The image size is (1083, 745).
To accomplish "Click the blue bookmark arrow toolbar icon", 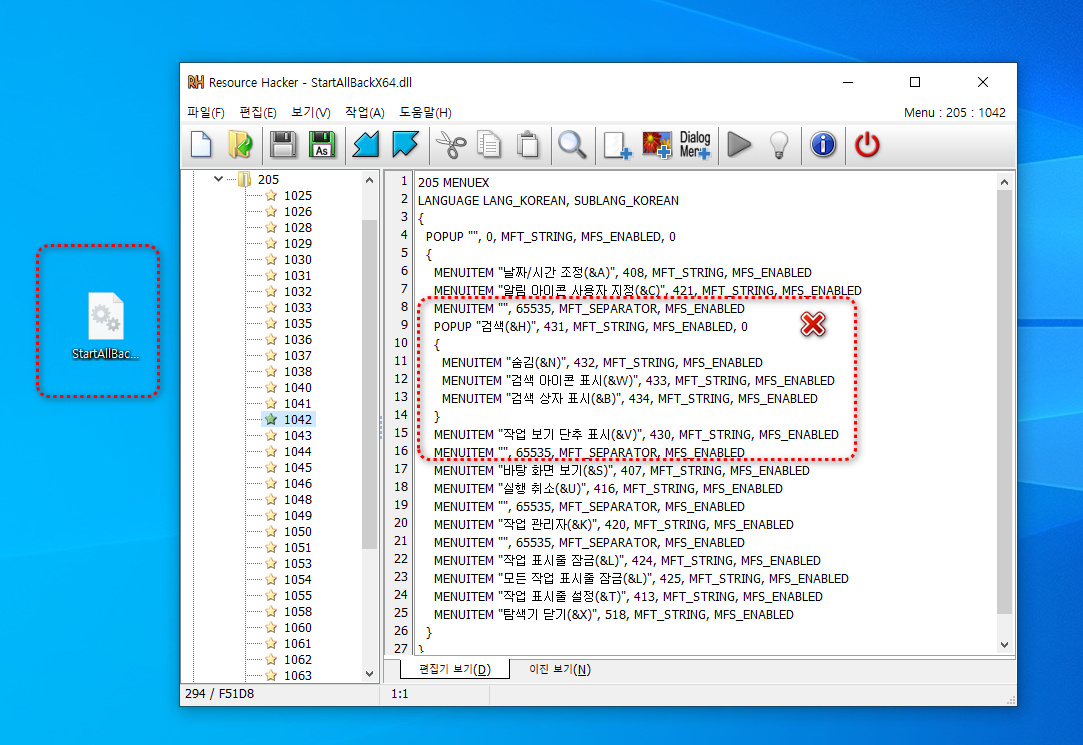I will (405, 145).
